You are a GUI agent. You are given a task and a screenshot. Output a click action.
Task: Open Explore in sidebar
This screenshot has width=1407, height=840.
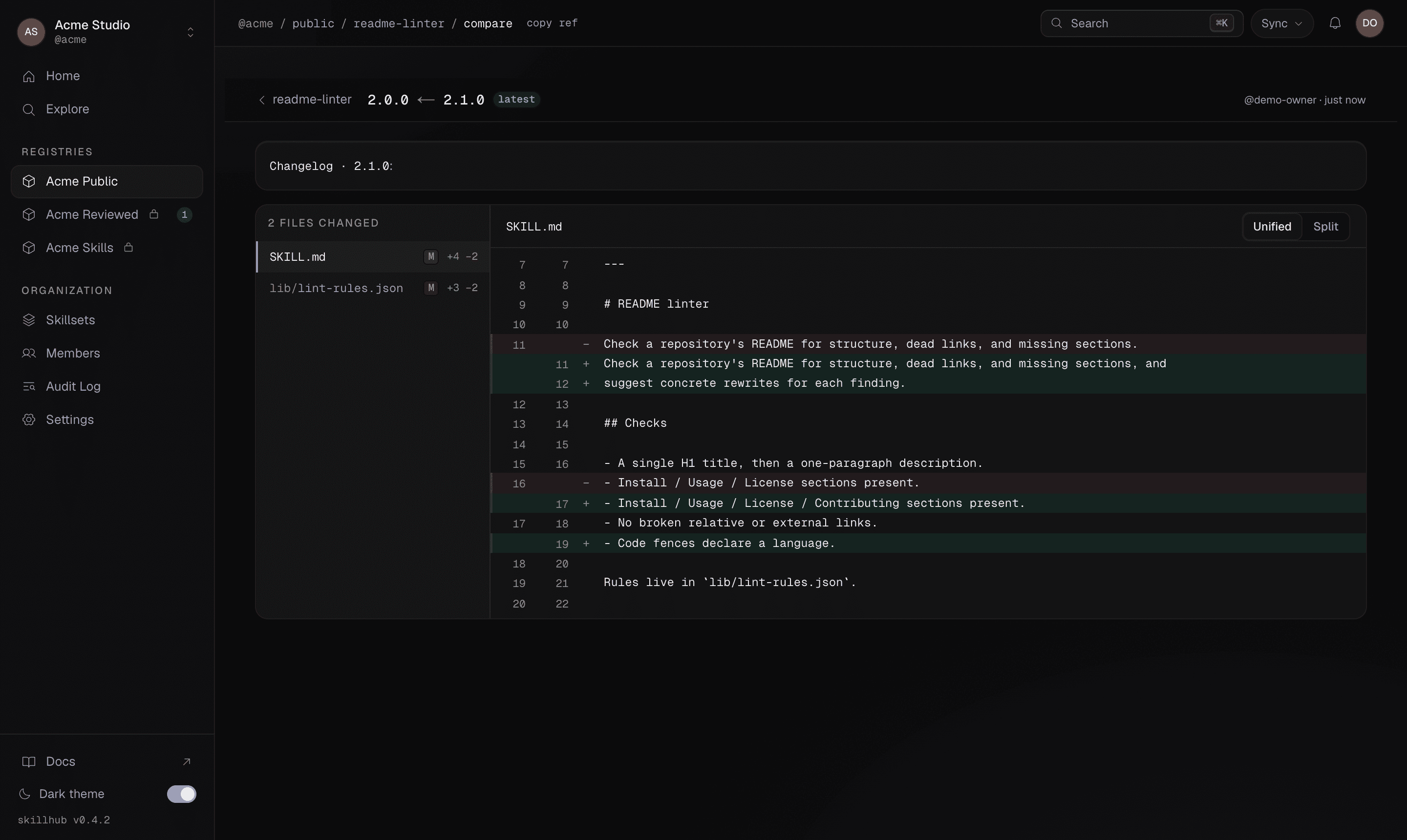click(107, 109)
